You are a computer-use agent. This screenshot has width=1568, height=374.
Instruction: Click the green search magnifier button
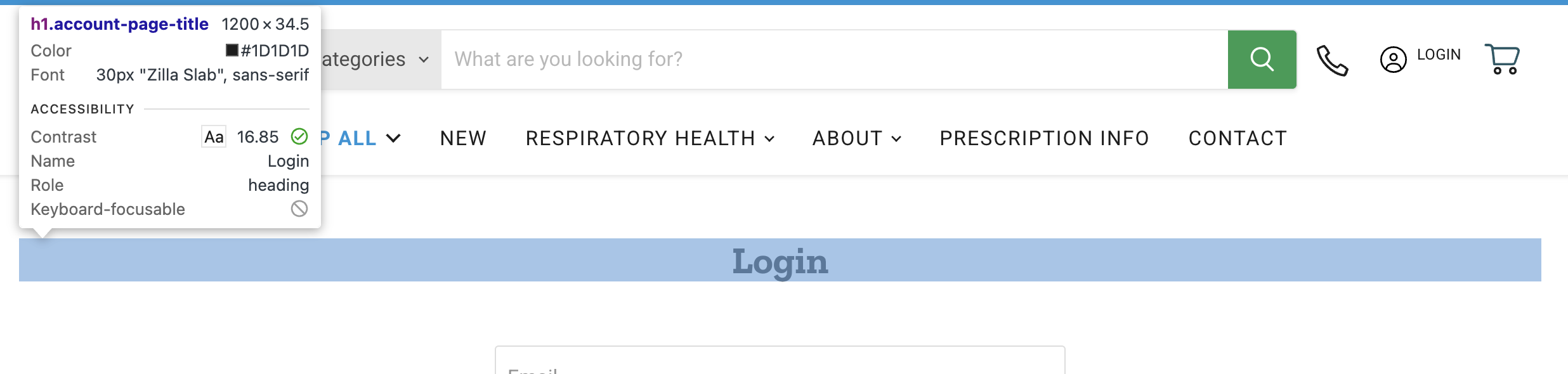1262,60
